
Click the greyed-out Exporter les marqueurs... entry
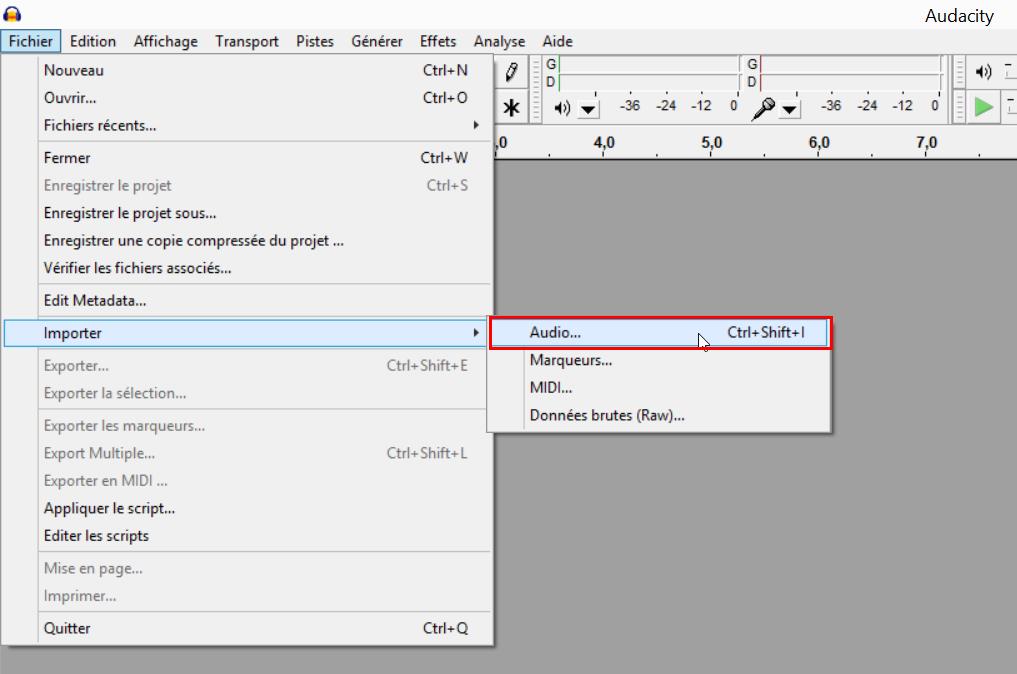pos(247,426)
